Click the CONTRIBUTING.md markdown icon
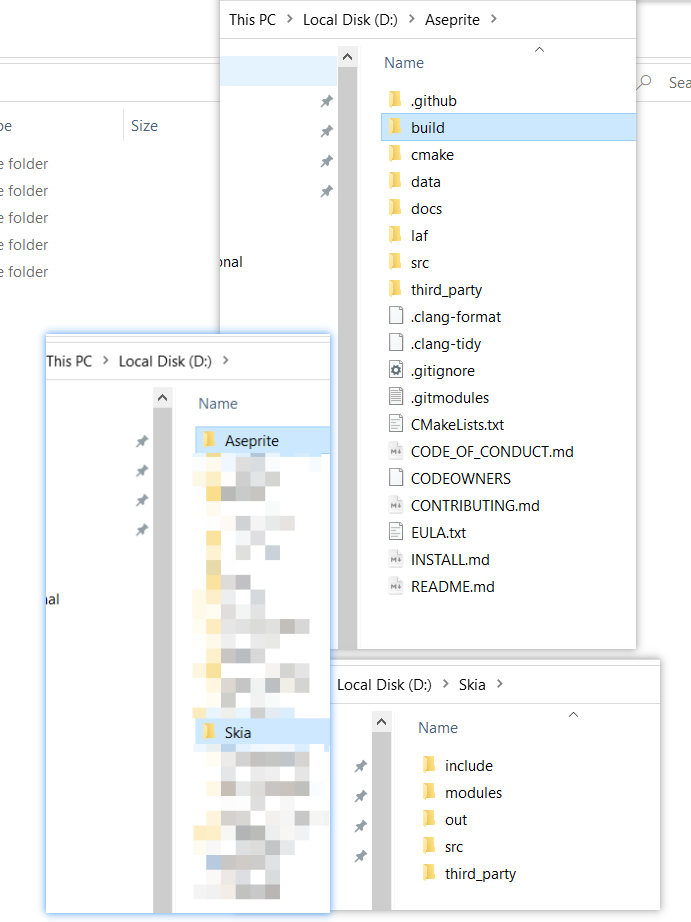 pyautogui.click(x=396, y=505)
